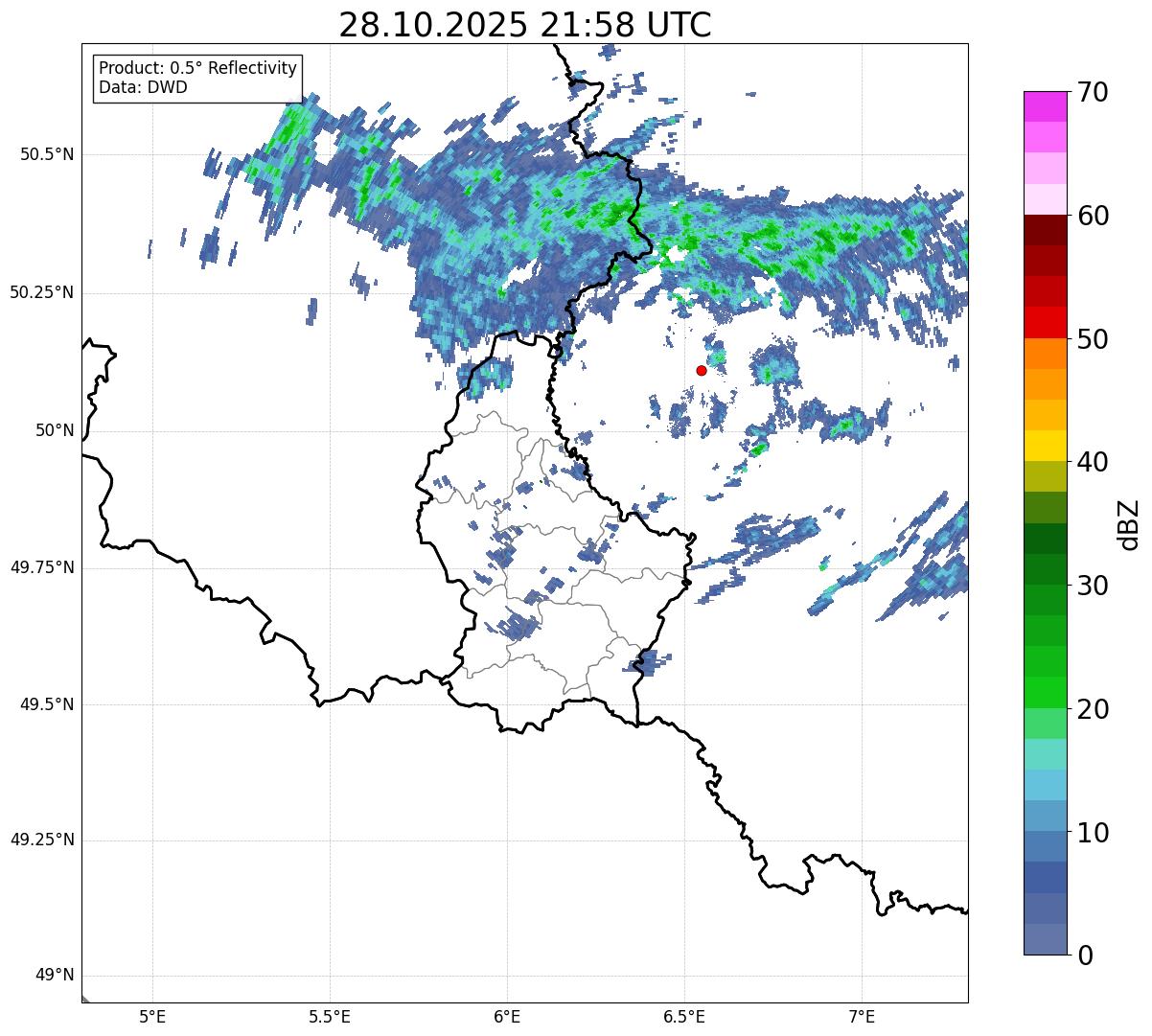This screenshot has height=1036, width=1152.
Task: Click the red radar station dot
Action: coord(702,370)
